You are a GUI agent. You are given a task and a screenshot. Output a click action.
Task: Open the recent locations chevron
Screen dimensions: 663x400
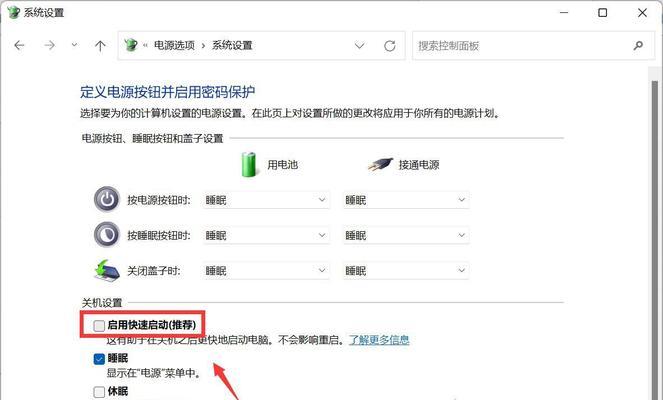[x=74, y=45]
